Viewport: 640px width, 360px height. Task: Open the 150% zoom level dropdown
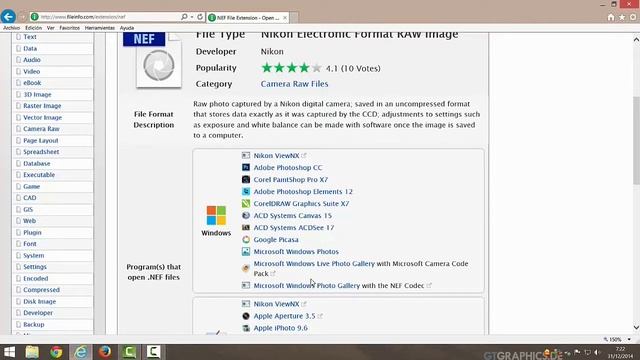(x=629, y=340)
